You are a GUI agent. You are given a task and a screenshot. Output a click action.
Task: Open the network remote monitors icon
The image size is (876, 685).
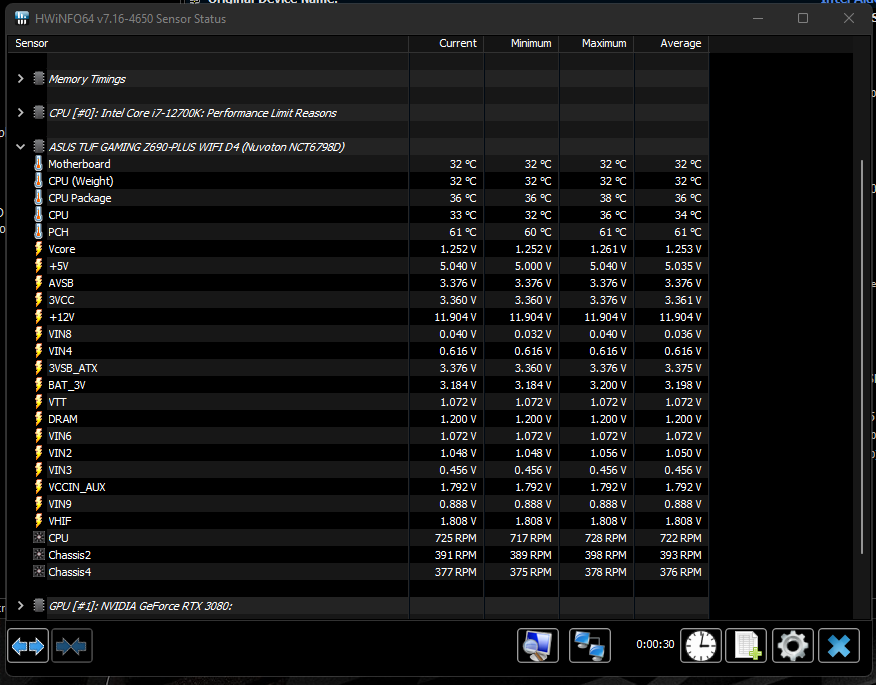(x=589, y=646)
